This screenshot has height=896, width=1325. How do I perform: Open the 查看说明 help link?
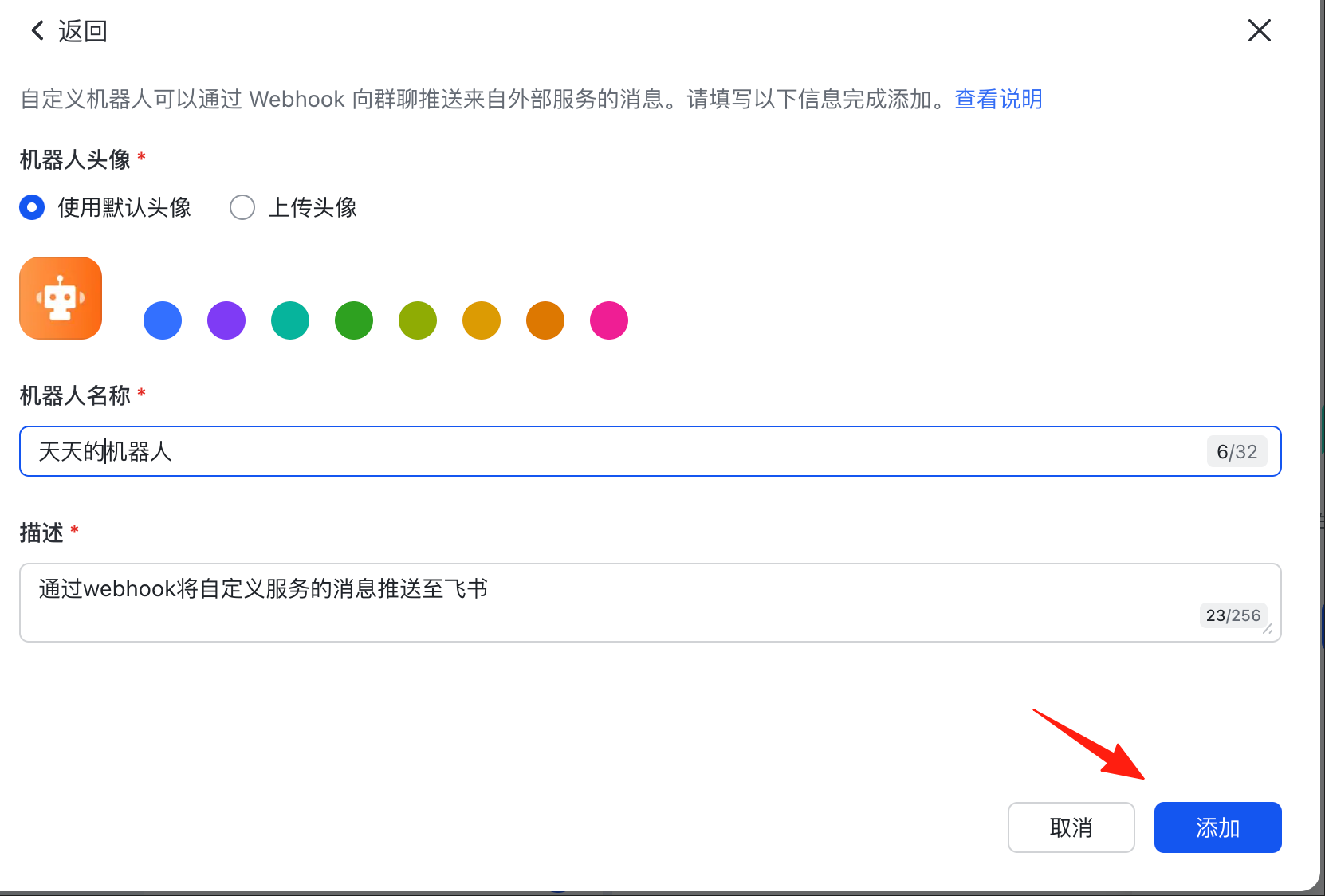point(998,99)
